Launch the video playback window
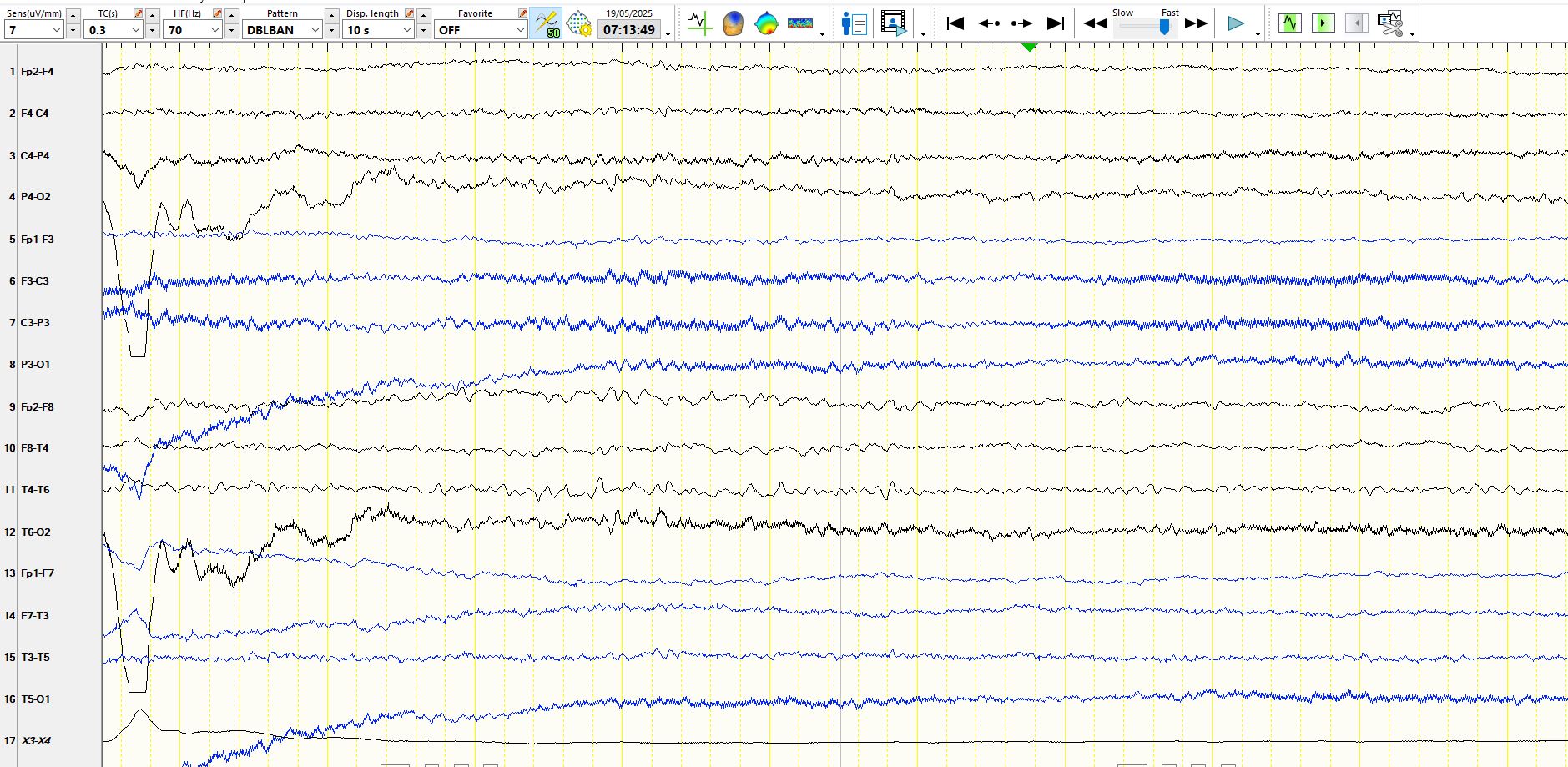This screenshot has height=767, width=1568. click(x=894, y=23)
